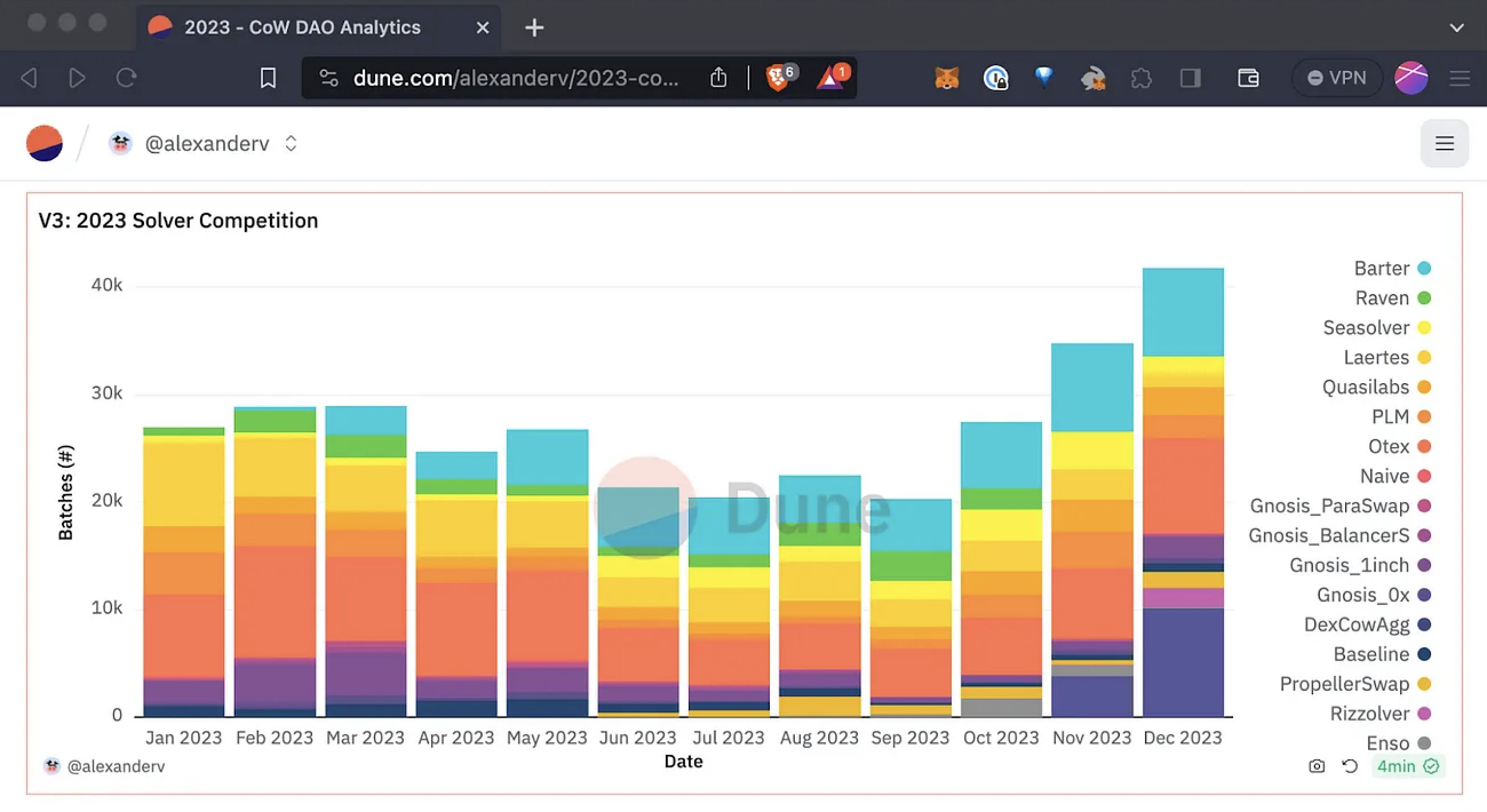Bookmark this page using the bookmark icon
This screenshot has height=812, width=1487.
click(x=268, y=78)
